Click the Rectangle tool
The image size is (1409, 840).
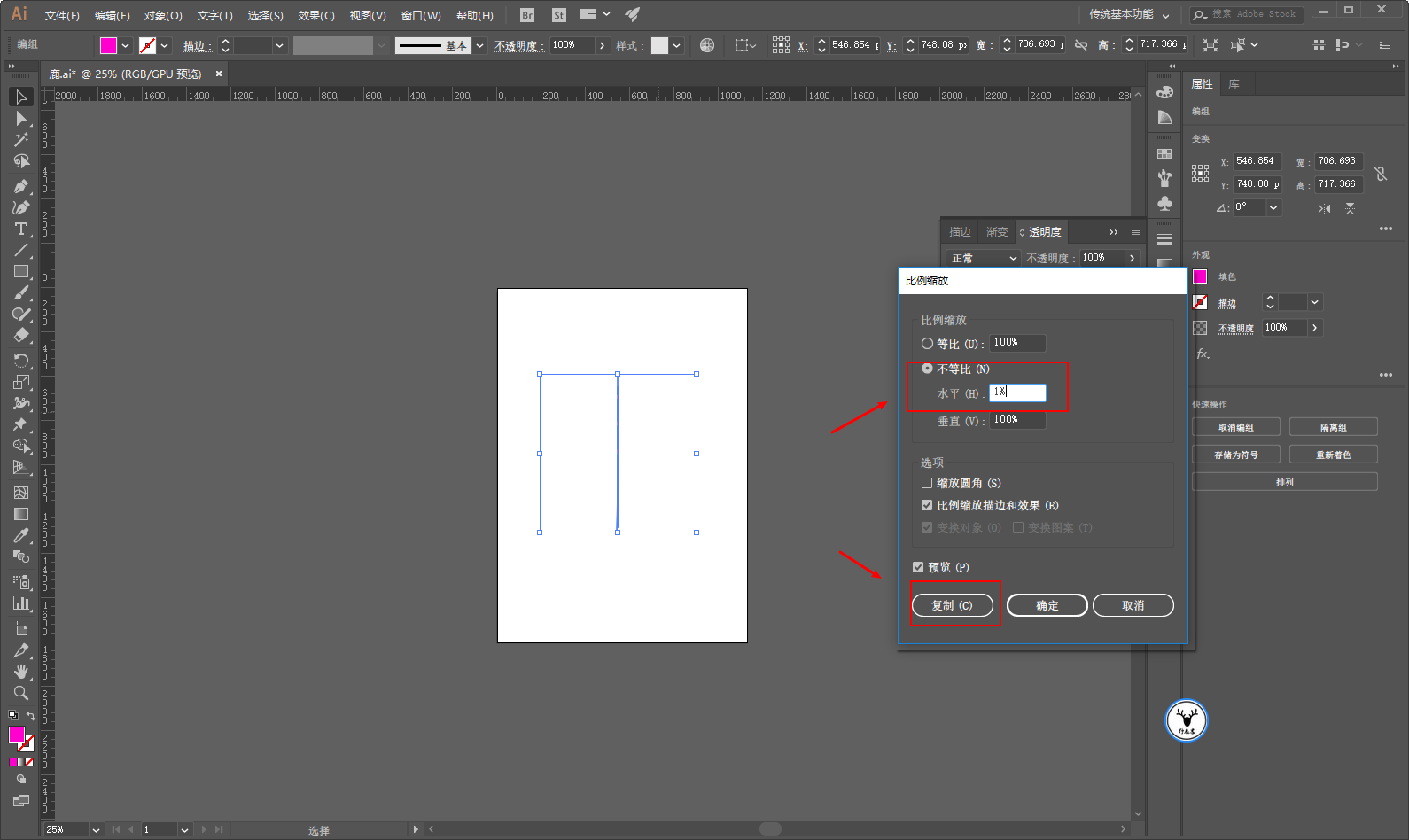pos(21,272)
